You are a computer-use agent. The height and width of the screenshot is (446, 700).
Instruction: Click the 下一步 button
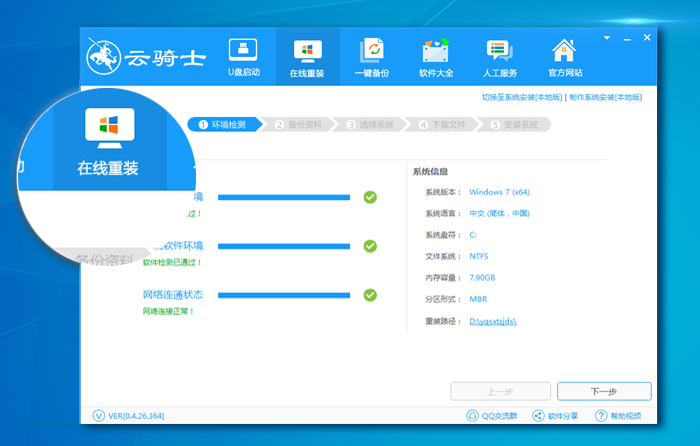point(604,392)
